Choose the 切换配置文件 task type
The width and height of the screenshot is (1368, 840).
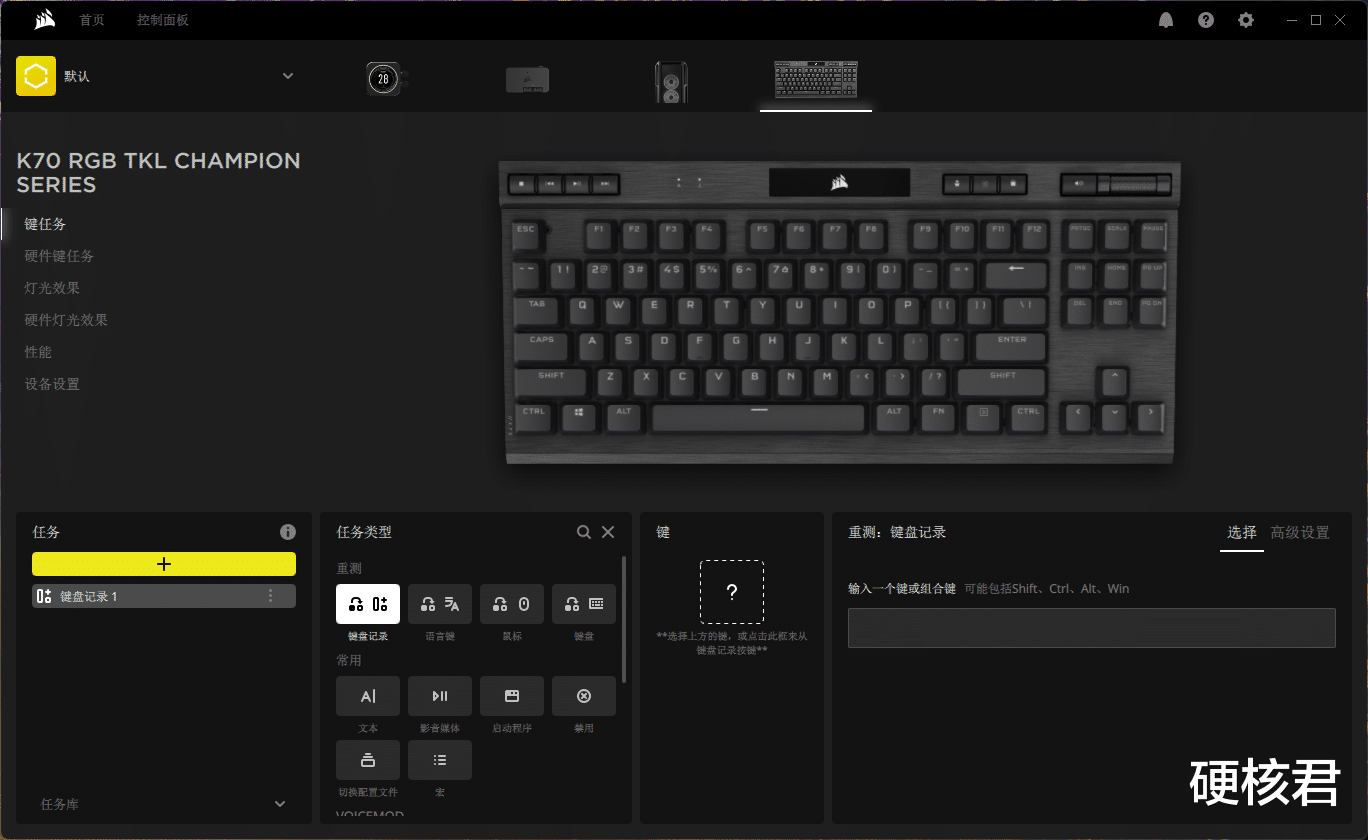pyautogui.click(x=368, y=760)
